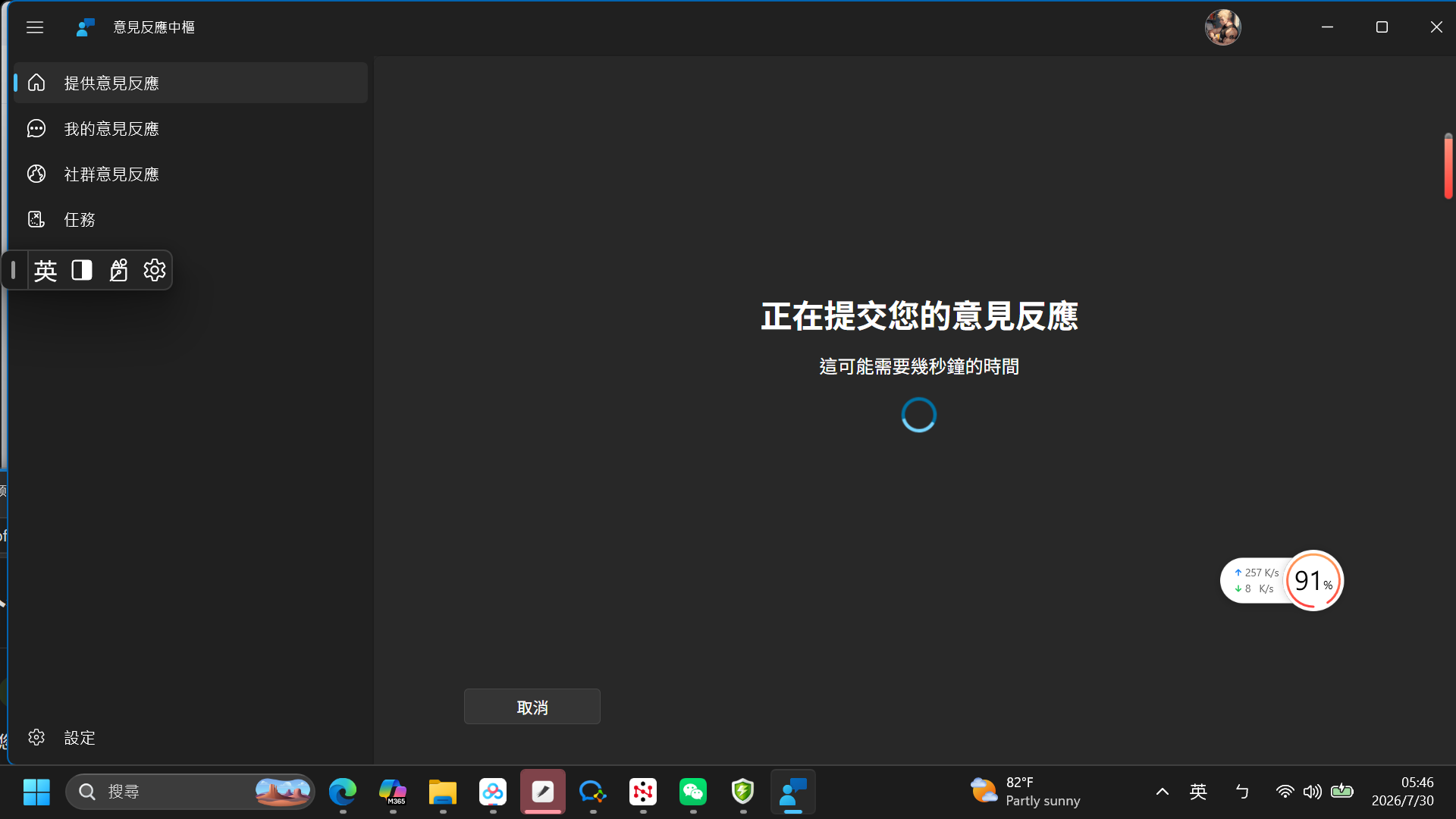The image size is (1456, 819).
Task: Open the user account avatar
Action: tap(1222, 27)
